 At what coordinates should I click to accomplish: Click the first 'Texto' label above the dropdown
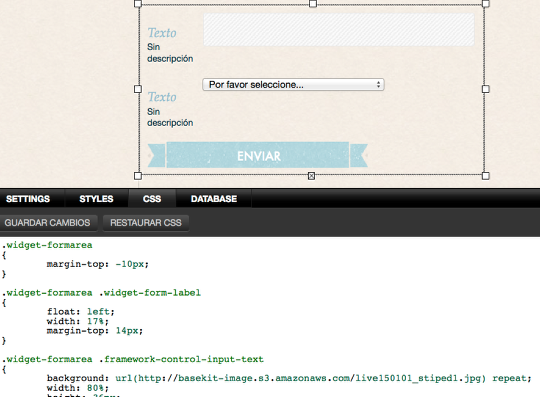(162, 33)
